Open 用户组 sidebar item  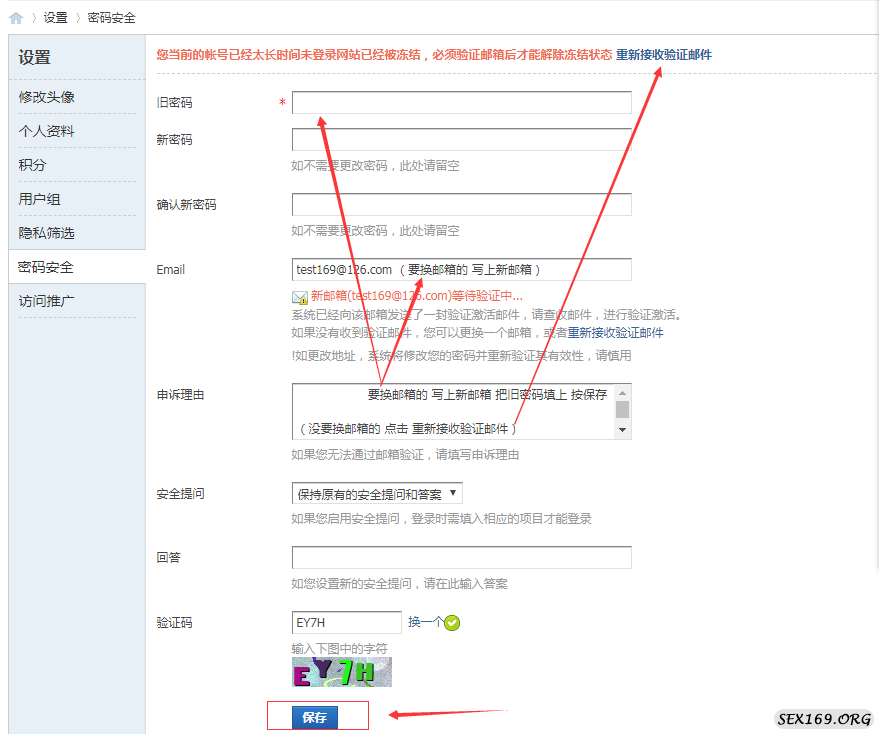point(40,199)
